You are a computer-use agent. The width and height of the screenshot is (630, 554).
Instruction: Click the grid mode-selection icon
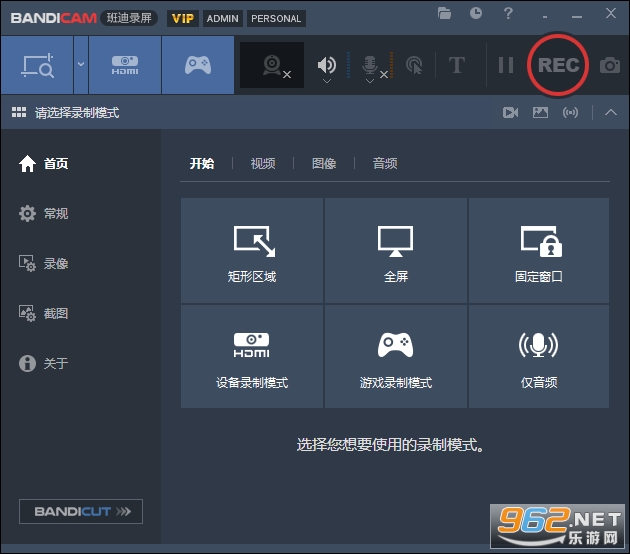pos(19,112)
